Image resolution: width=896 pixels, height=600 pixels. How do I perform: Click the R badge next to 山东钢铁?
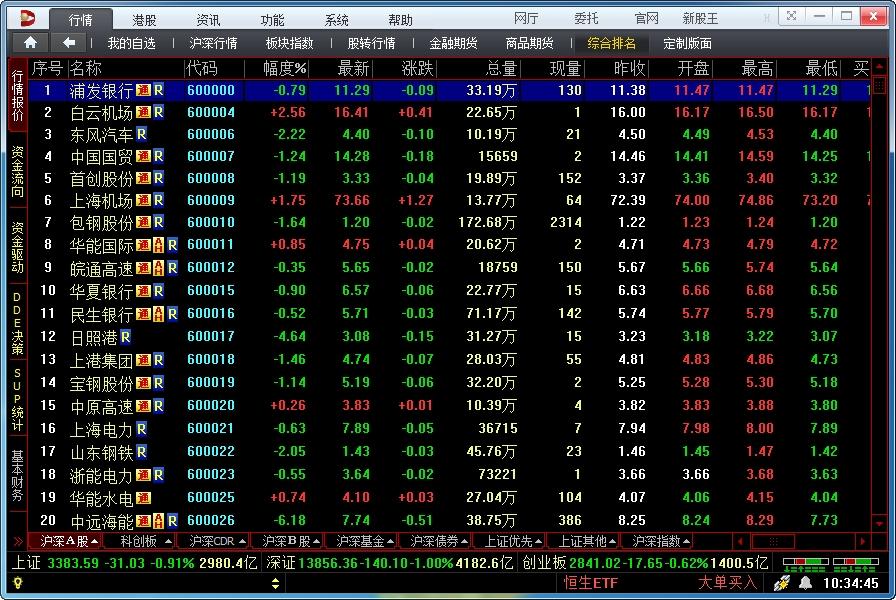click(x=141, y=452)
